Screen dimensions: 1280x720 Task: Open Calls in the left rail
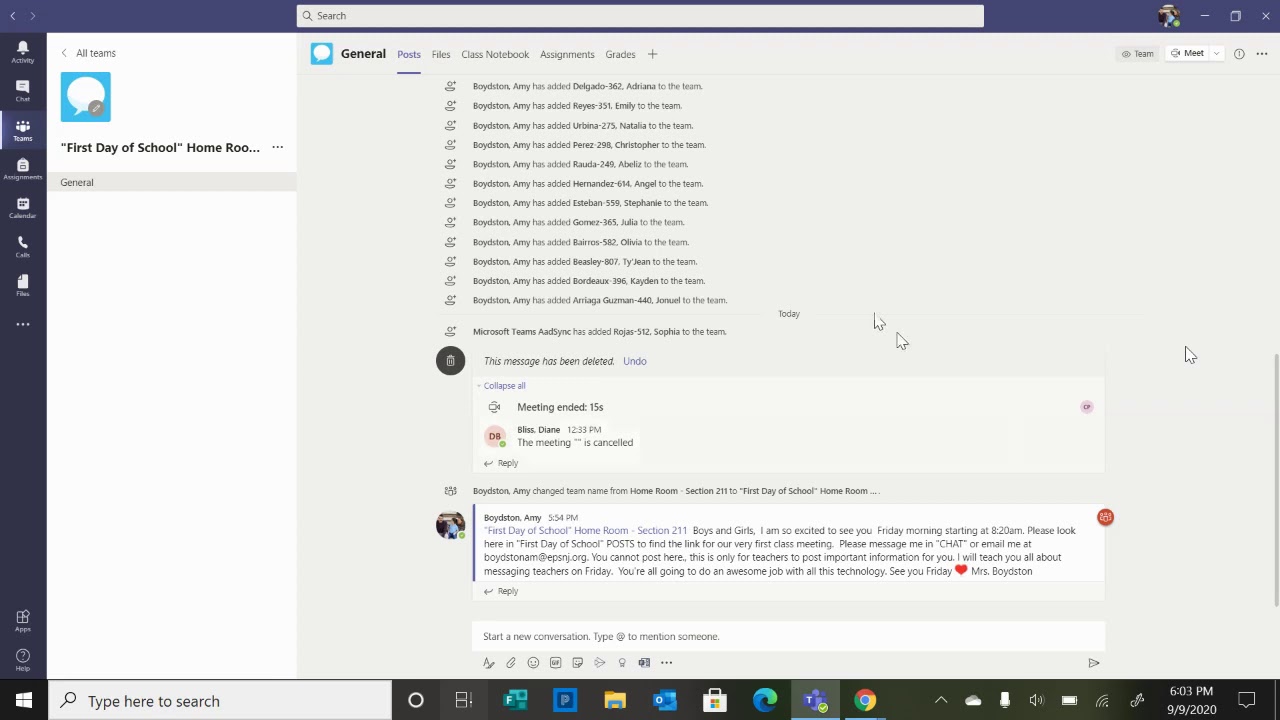click(22, 247)
